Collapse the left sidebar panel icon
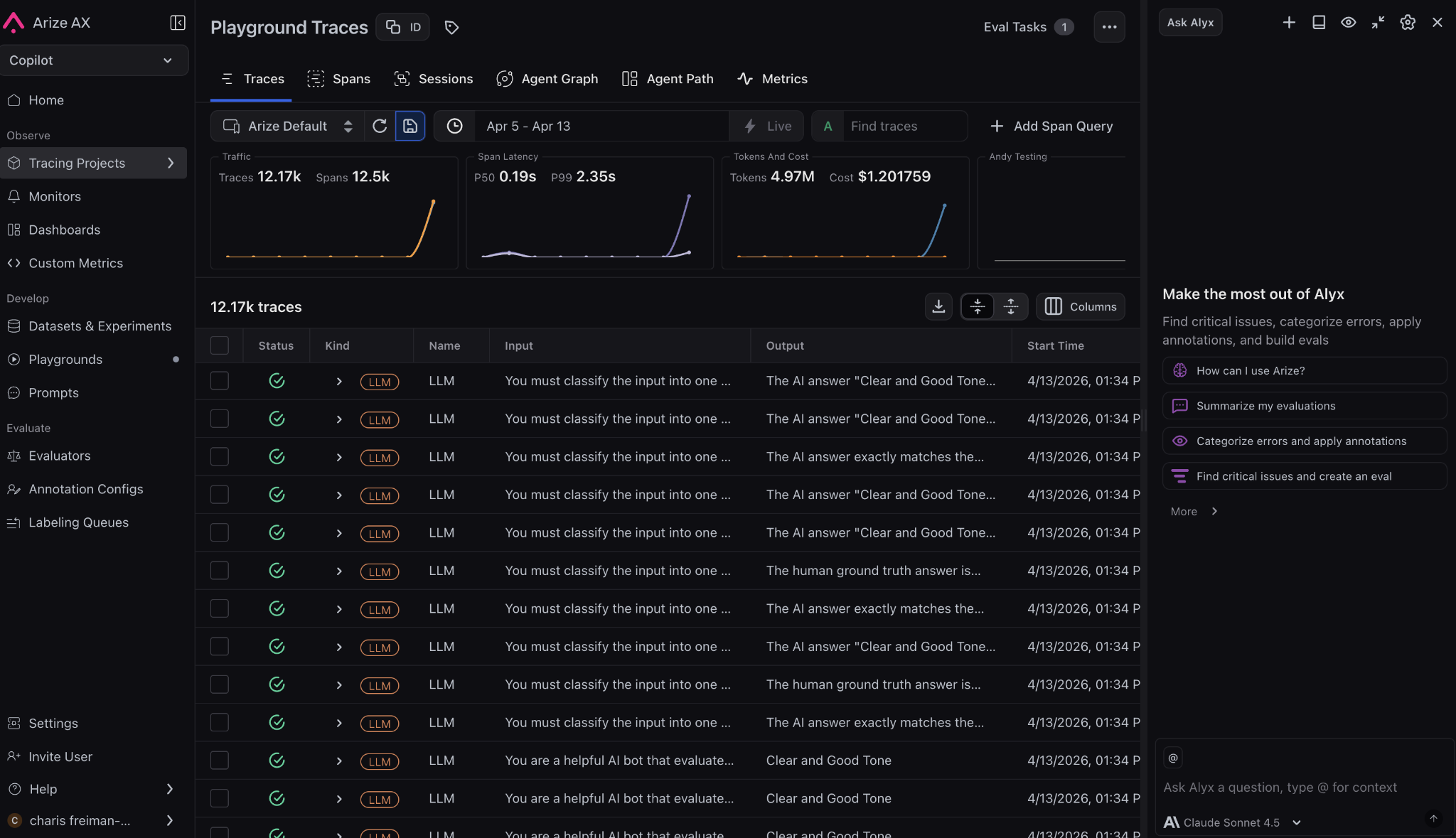1456x838 pixels. (178, 23)
